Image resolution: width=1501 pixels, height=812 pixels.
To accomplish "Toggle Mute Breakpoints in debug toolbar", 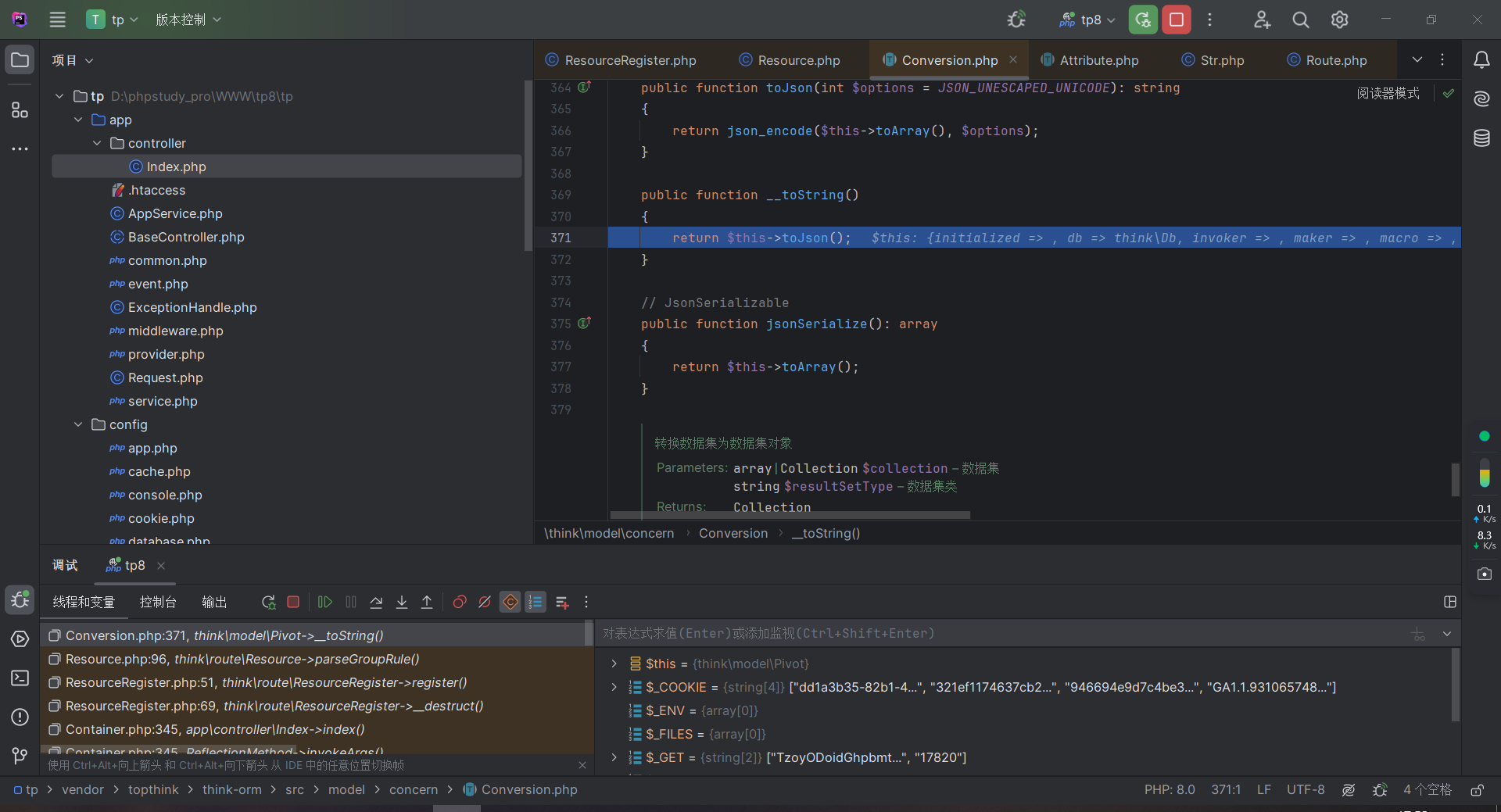I will (485, 602).
